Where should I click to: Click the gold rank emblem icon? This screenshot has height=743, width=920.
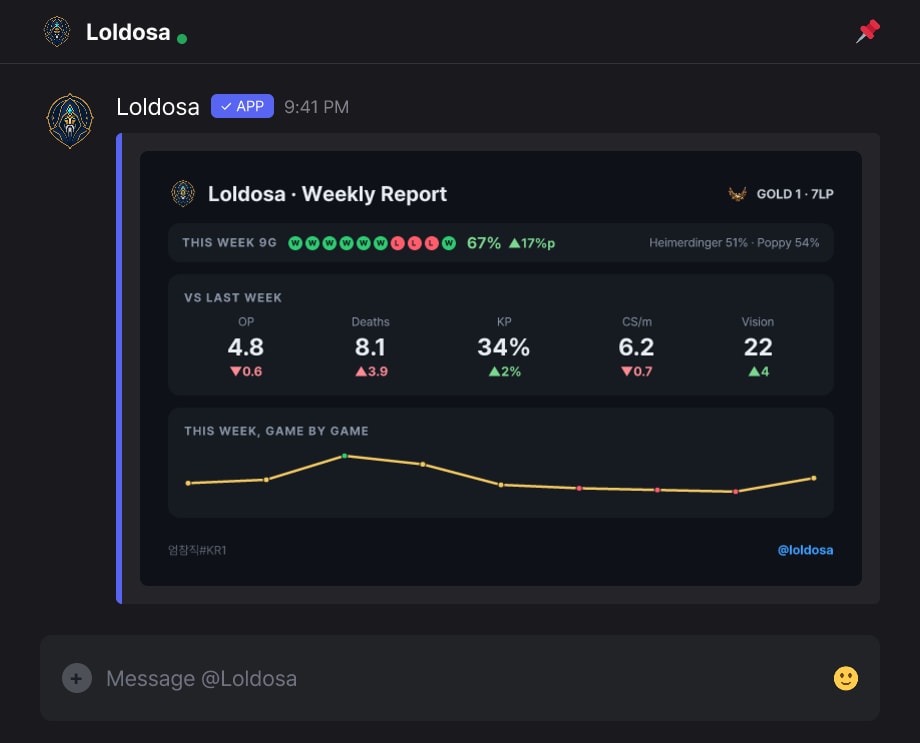tap(738, 194)
